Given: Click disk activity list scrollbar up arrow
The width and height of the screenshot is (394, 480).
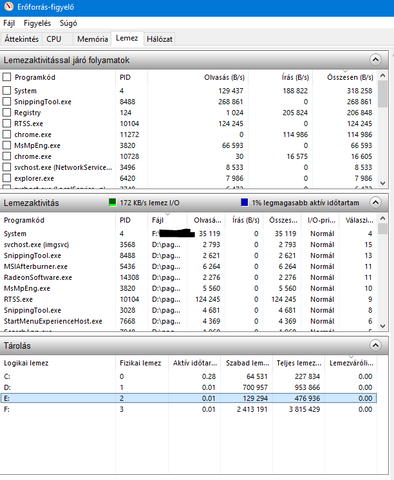Looking at the screenshot, I should point(383,218).
